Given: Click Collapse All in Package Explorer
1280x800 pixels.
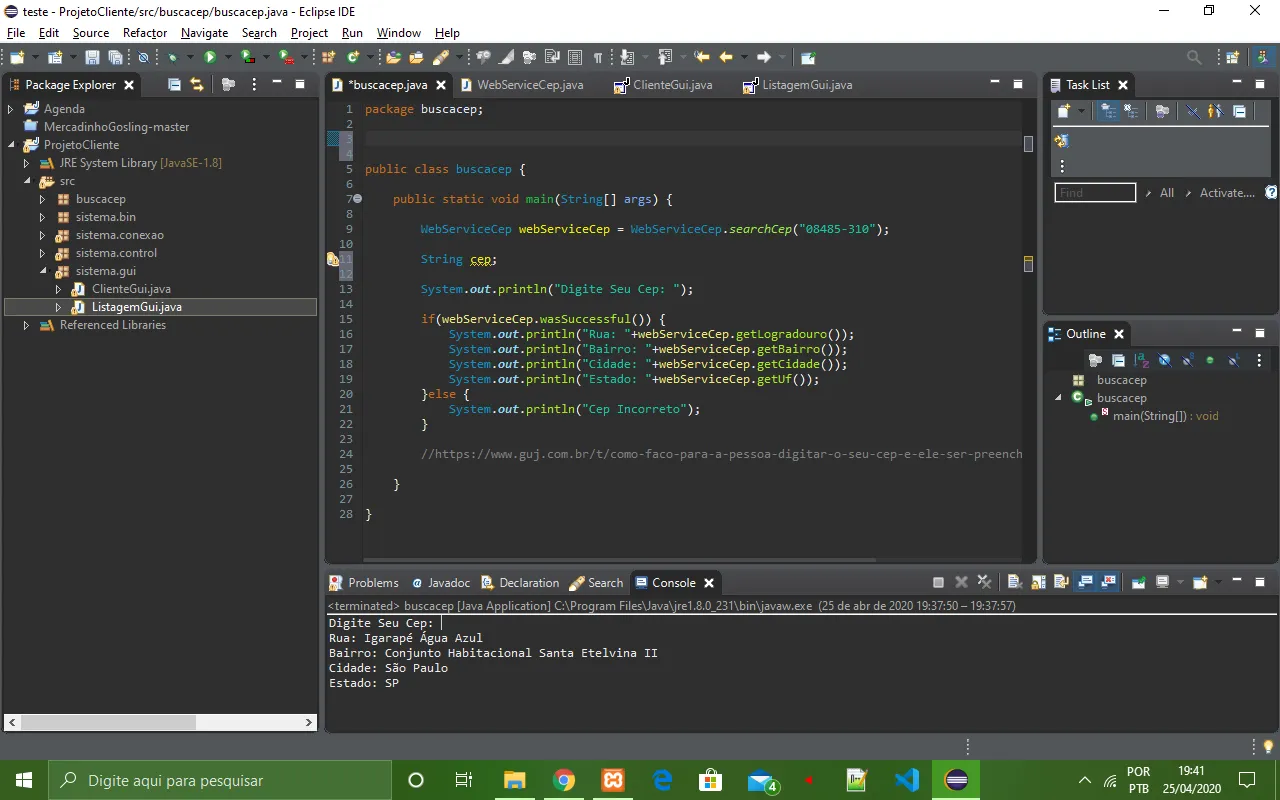Looking at the screenshot, I should [175, 85].
